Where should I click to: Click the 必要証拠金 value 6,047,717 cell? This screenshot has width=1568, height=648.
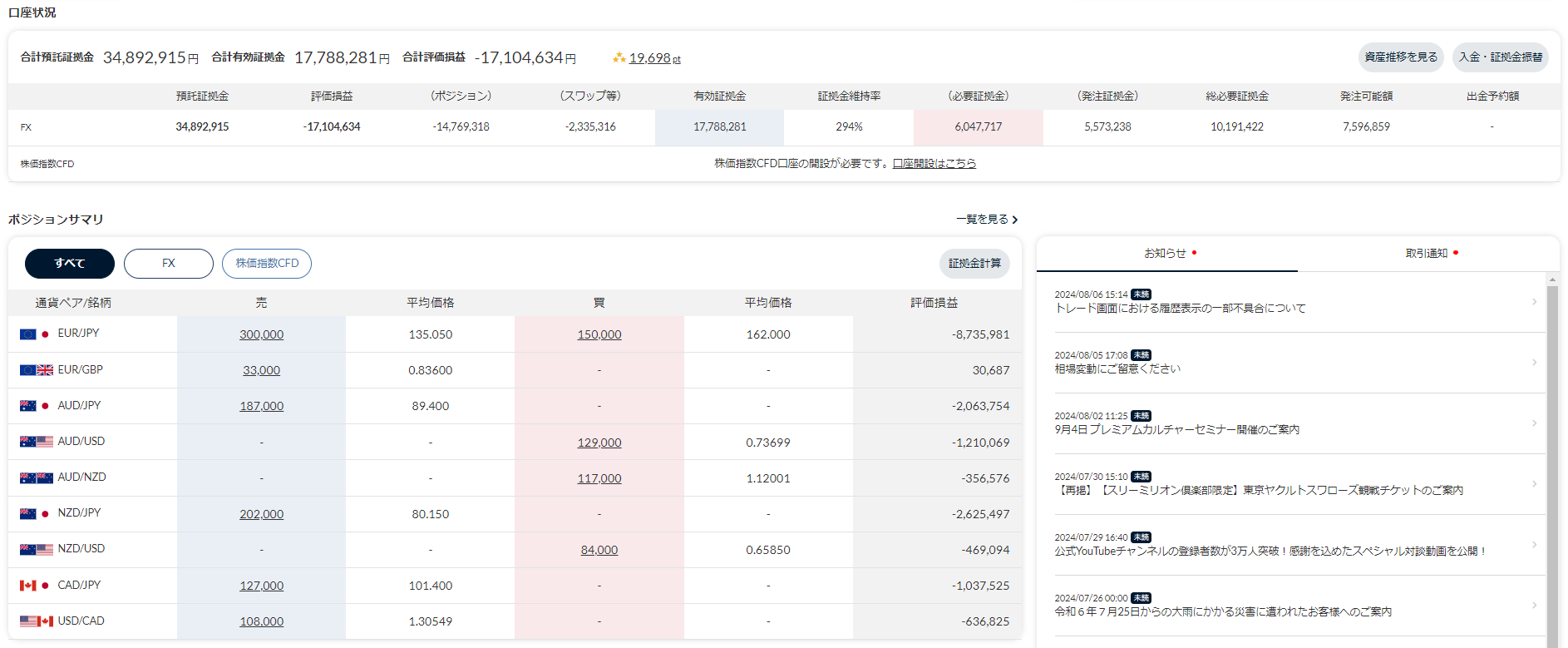(x=979, y=127)
